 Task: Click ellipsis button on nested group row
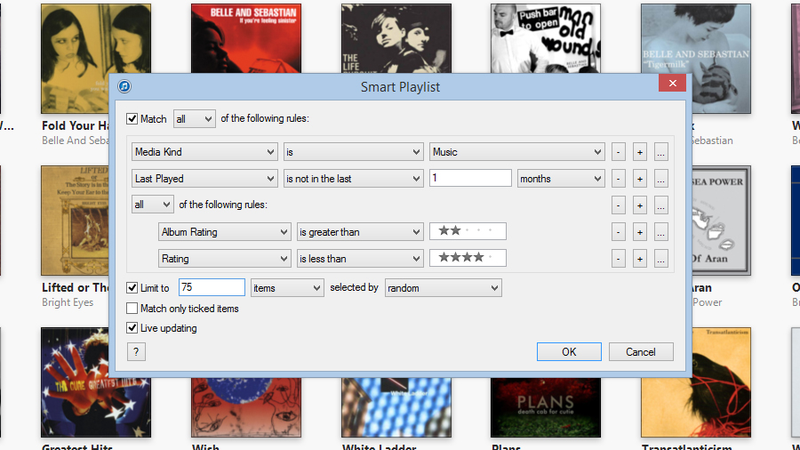coord(661,206)
